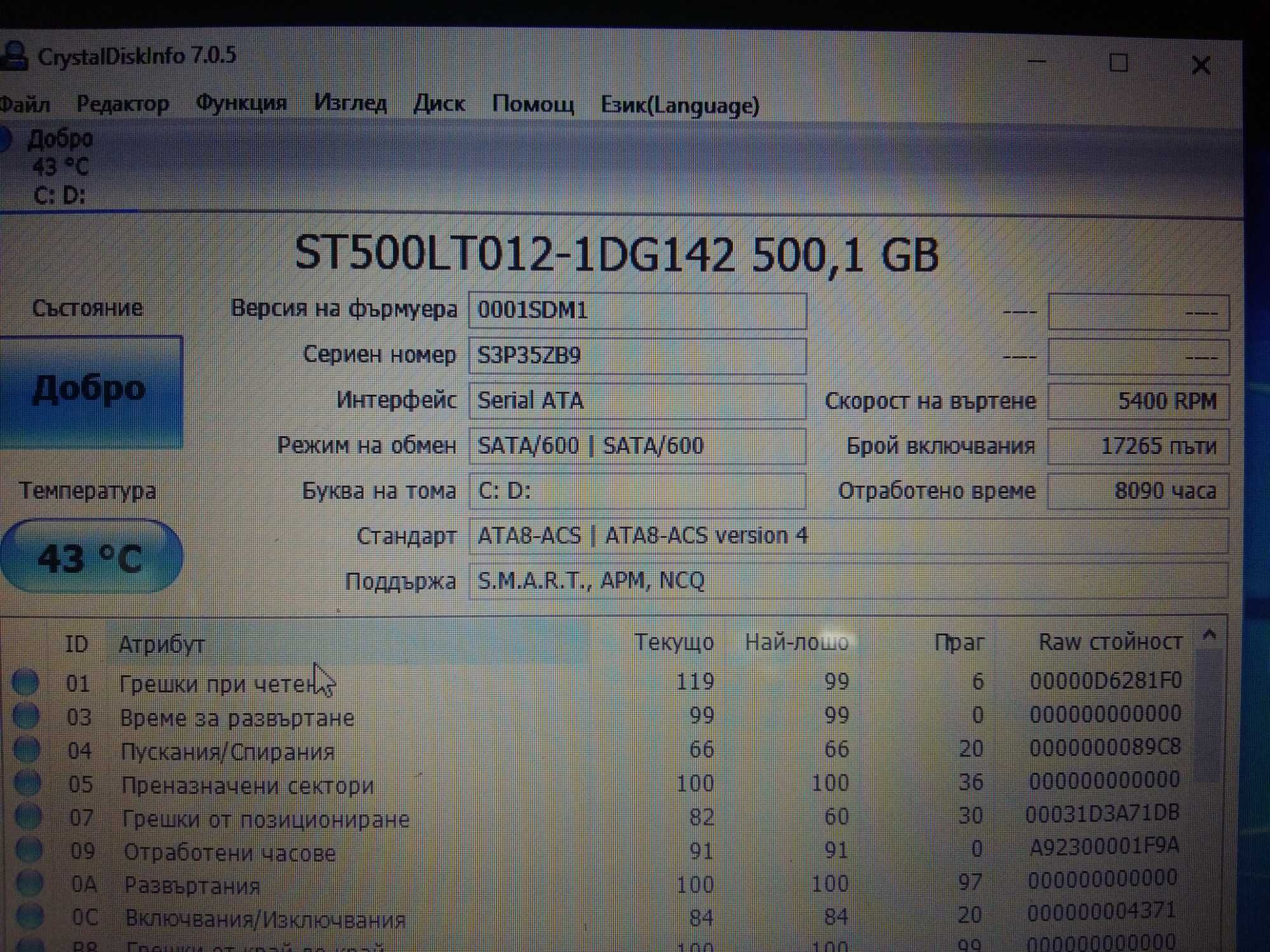Click the status circle for attribute 05
The height and width of the screenshot is (952, 1270).
(28, 783)
